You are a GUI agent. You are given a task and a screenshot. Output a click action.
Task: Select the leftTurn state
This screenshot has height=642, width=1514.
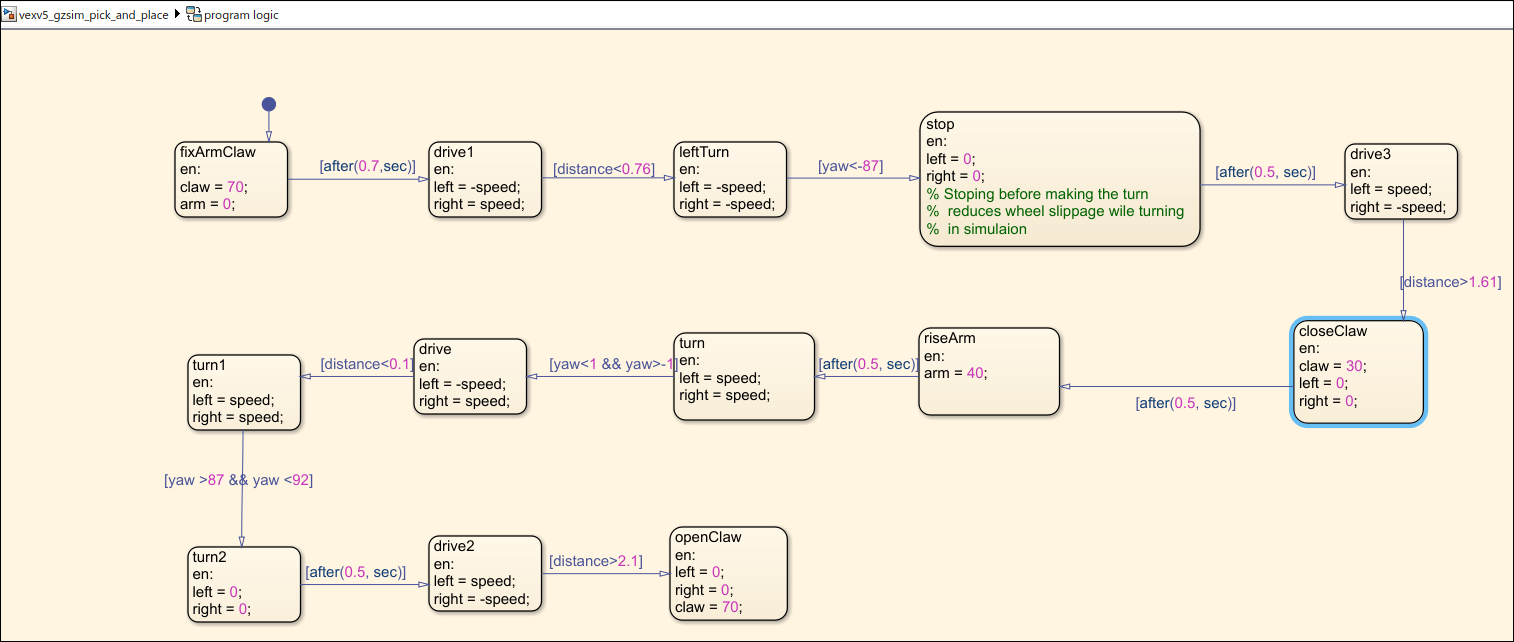point(729,179)
